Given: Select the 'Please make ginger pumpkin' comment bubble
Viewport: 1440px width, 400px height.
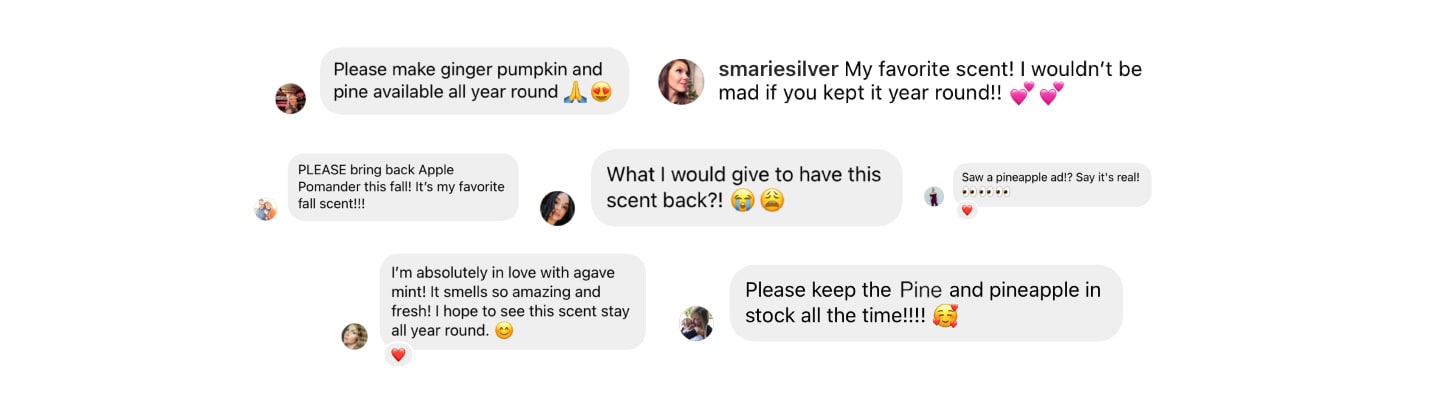Looking at the screenshot, I should [x=474, y=81].
